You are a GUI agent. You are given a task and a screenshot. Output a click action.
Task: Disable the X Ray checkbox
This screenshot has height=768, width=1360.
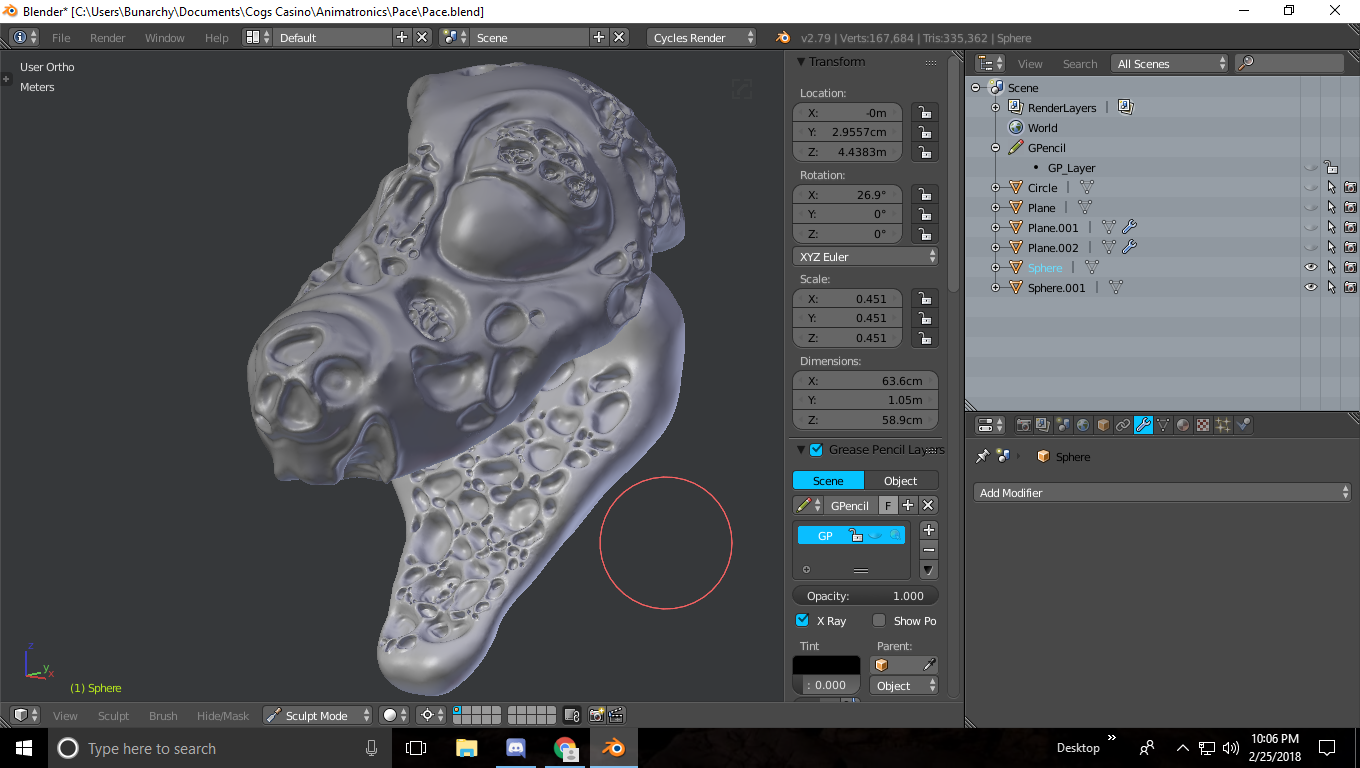[x=802, y=620]
